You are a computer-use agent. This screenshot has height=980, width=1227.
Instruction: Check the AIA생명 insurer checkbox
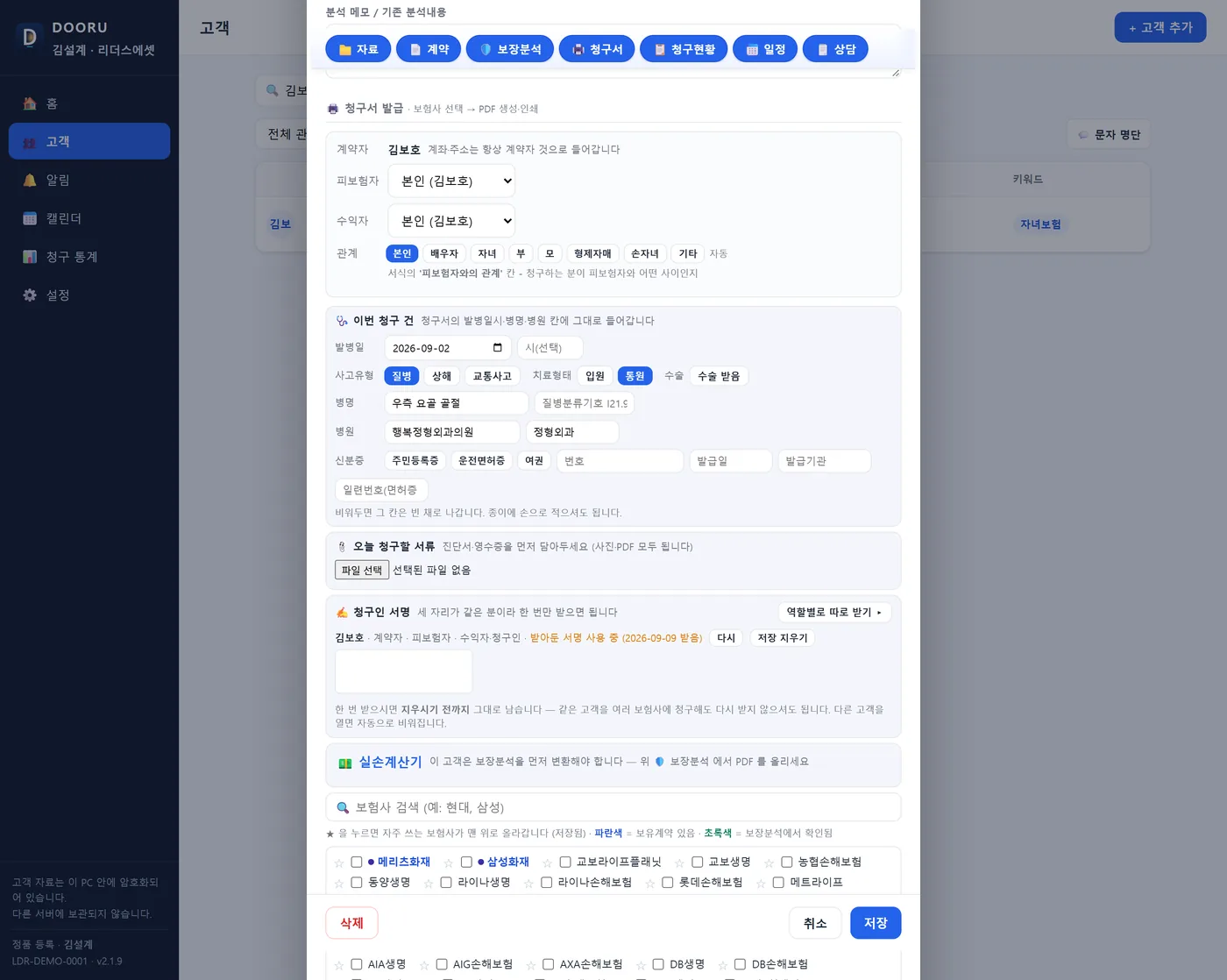click(x=357, y=964)
